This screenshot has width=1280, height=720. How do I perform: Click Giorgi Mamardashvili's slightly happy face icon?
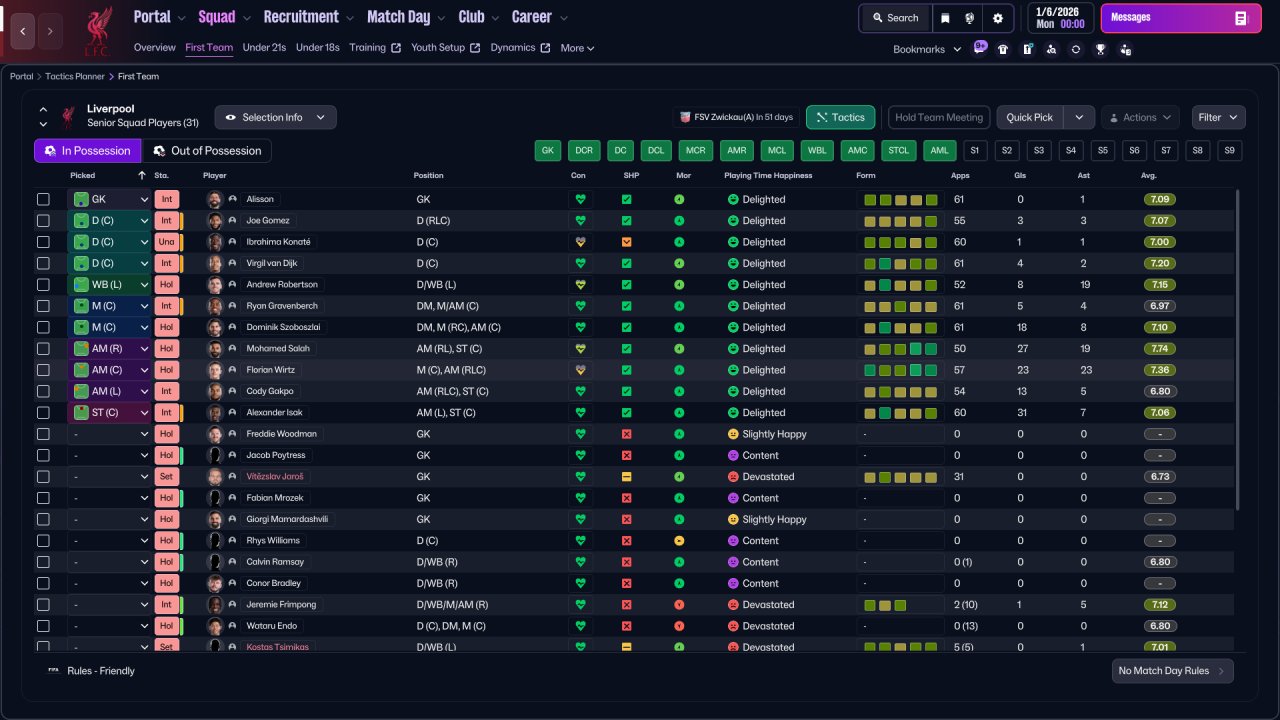tap(733, 520)
